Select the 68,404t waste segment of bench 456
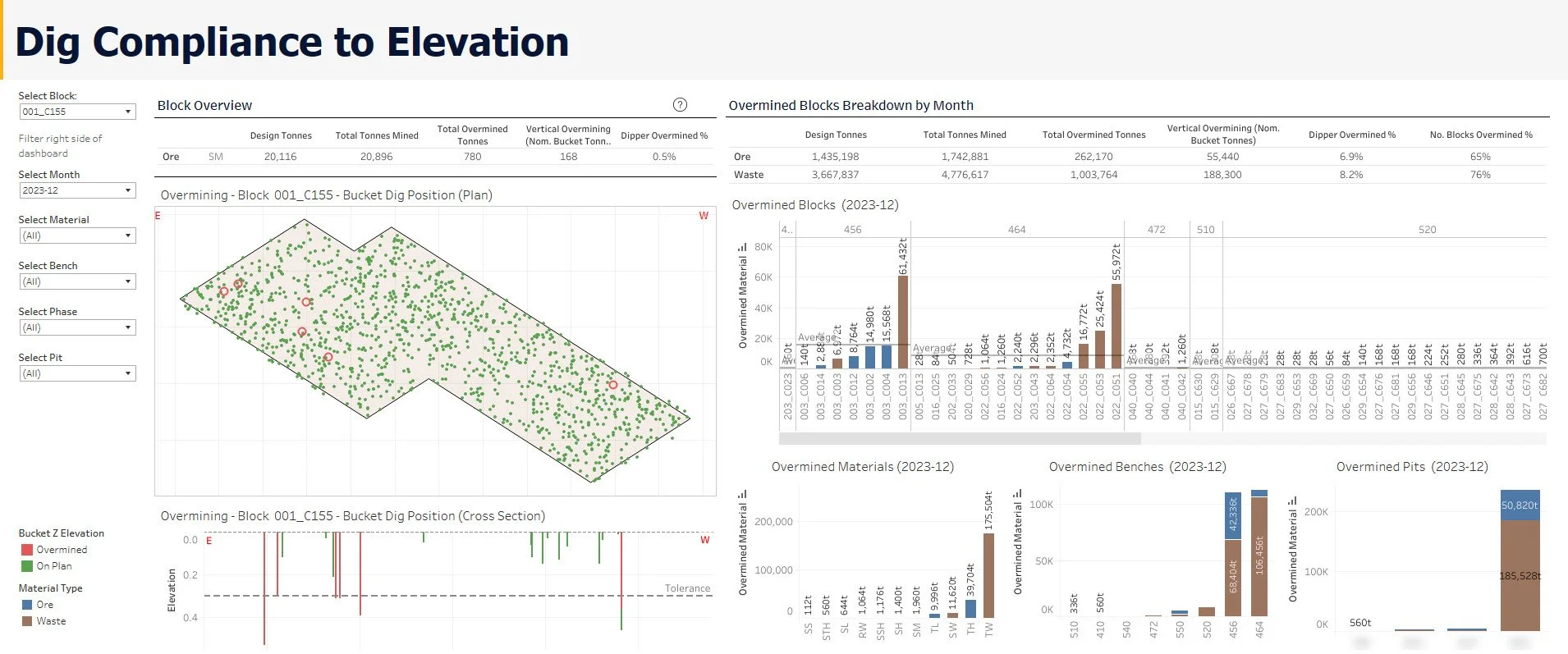Image resolution: width=1568 pixels, height=654 pixels. pos(1232,577)
